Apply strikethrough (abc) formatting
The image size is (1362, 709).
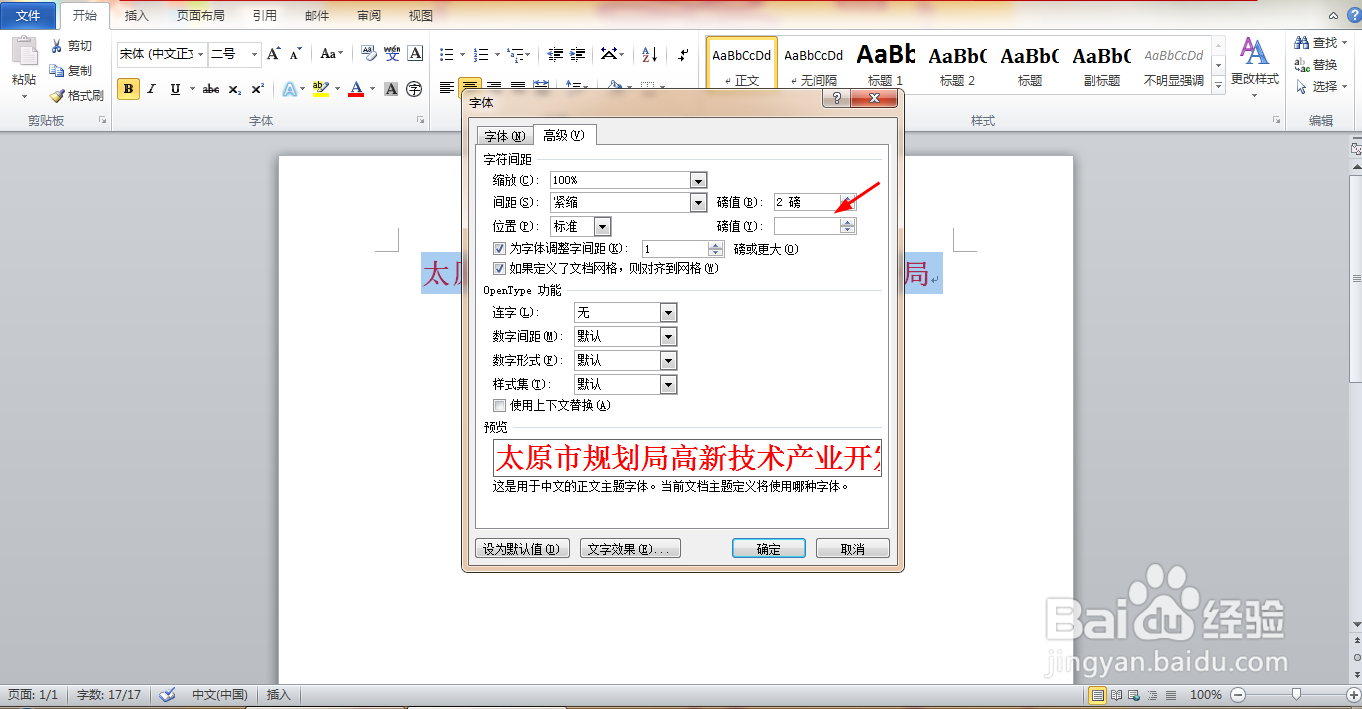point(211,89)
